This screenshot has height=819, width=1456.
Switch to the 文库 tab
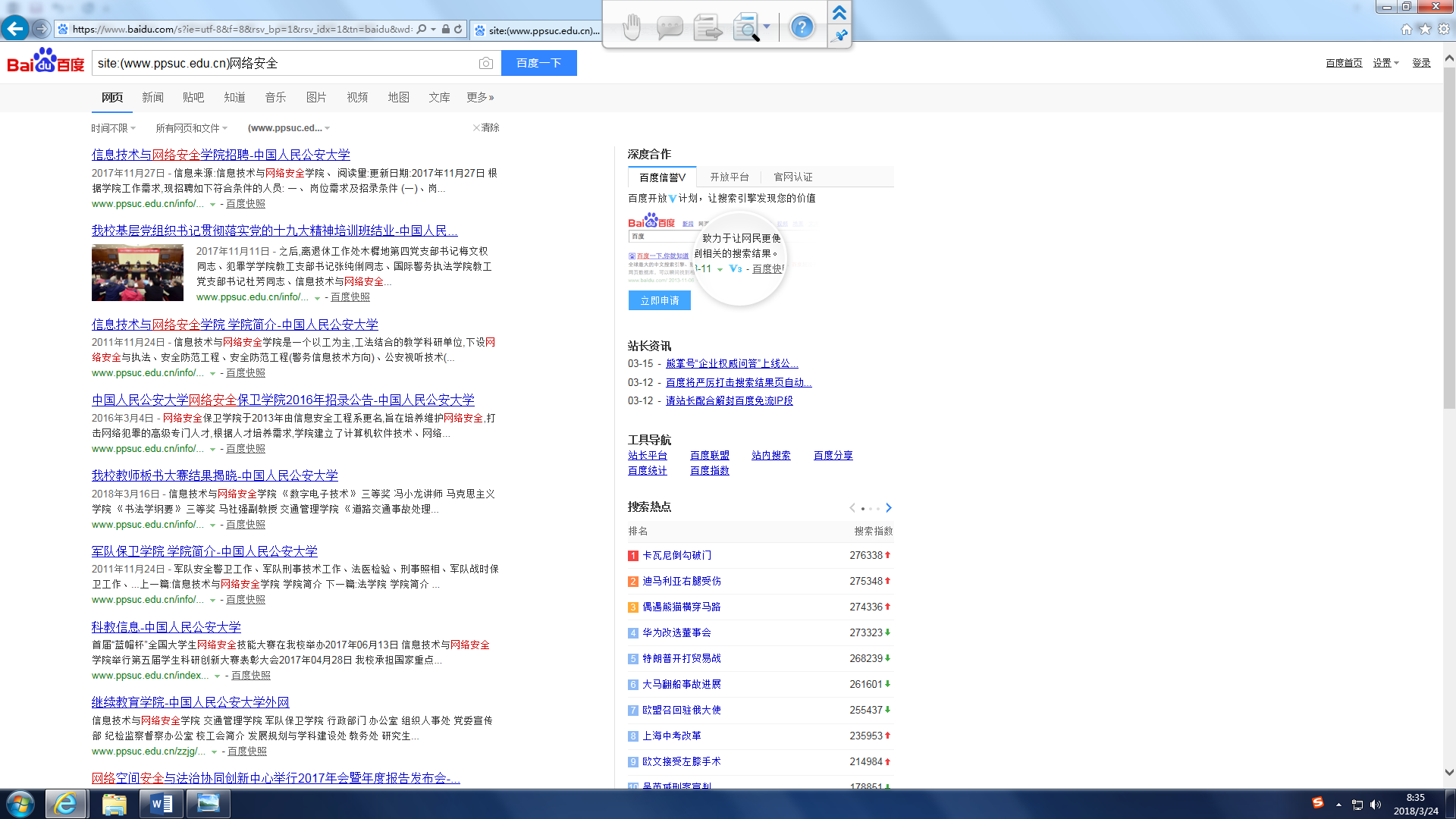(x=439, y=97)
